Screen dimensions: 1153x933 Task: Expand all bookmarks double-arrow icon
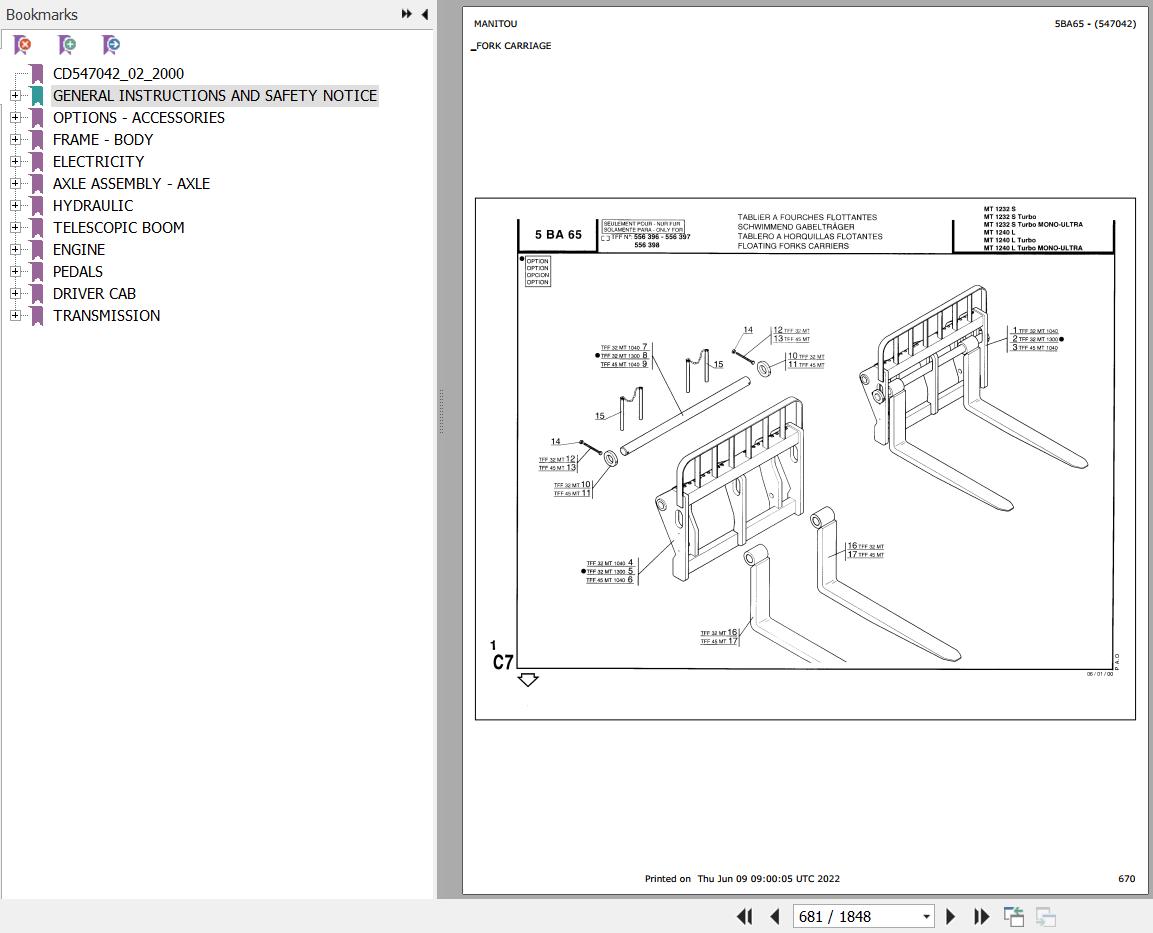pos(407,14)
